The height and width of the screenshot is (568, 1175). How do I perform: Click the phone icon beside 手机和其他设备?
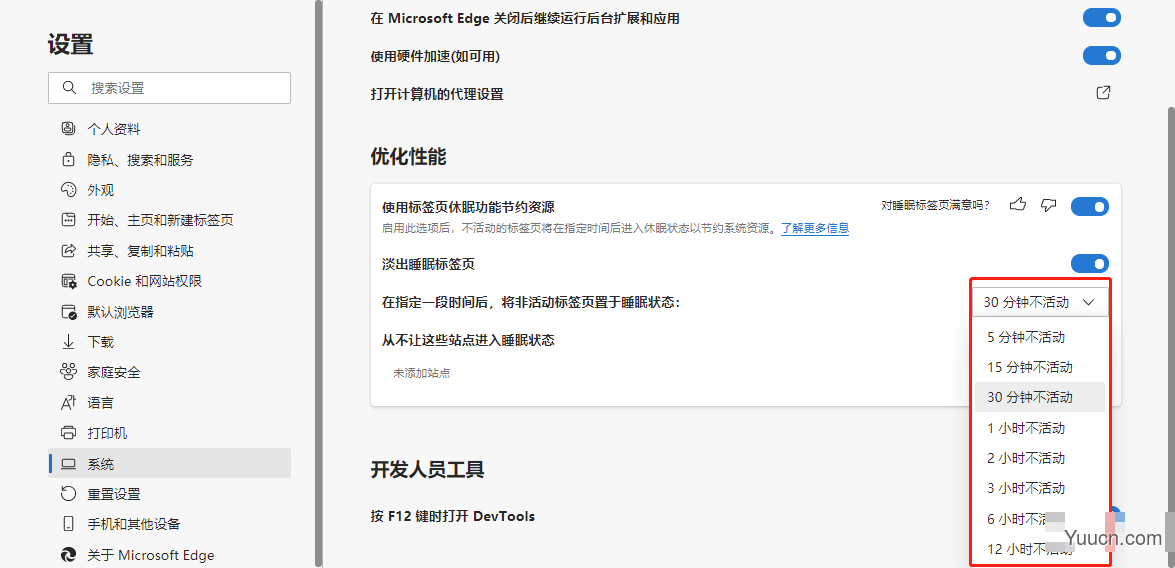(68, 525)
